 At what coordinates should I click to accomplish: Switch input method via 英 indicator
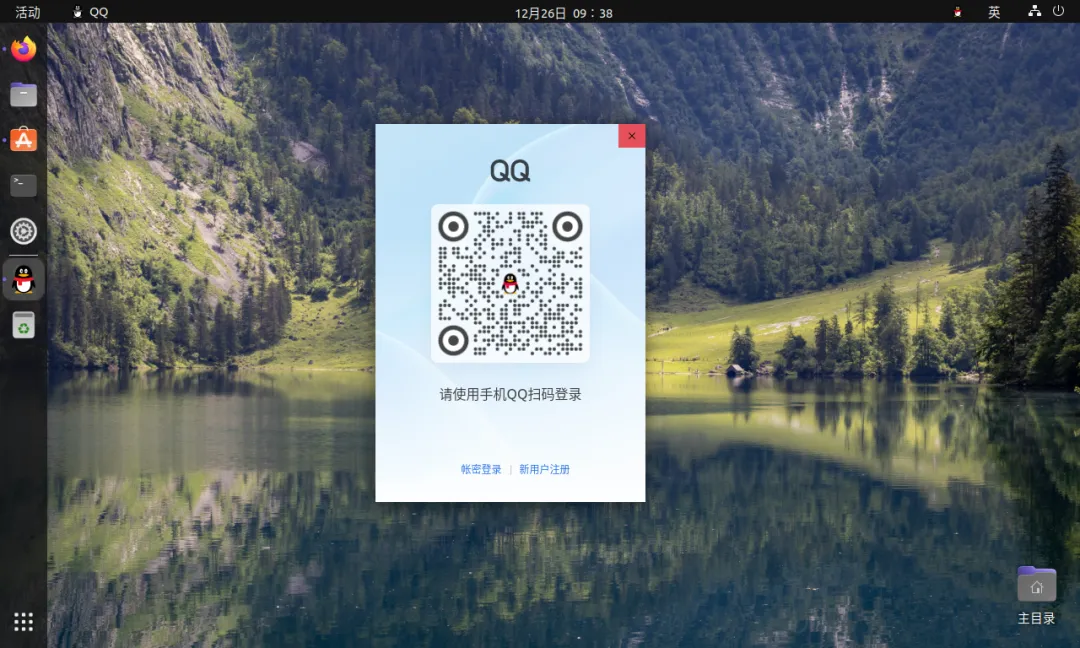pos(994,12)
